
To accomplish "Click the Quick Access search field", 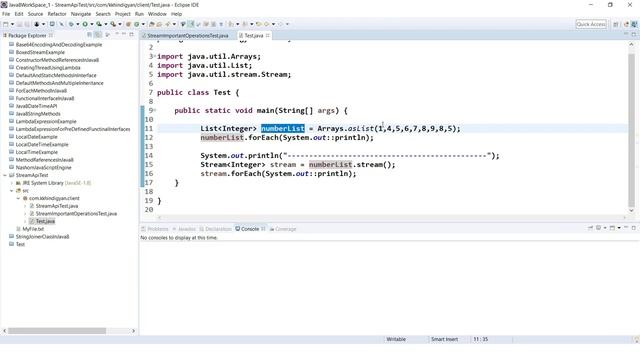I will 591,24.
